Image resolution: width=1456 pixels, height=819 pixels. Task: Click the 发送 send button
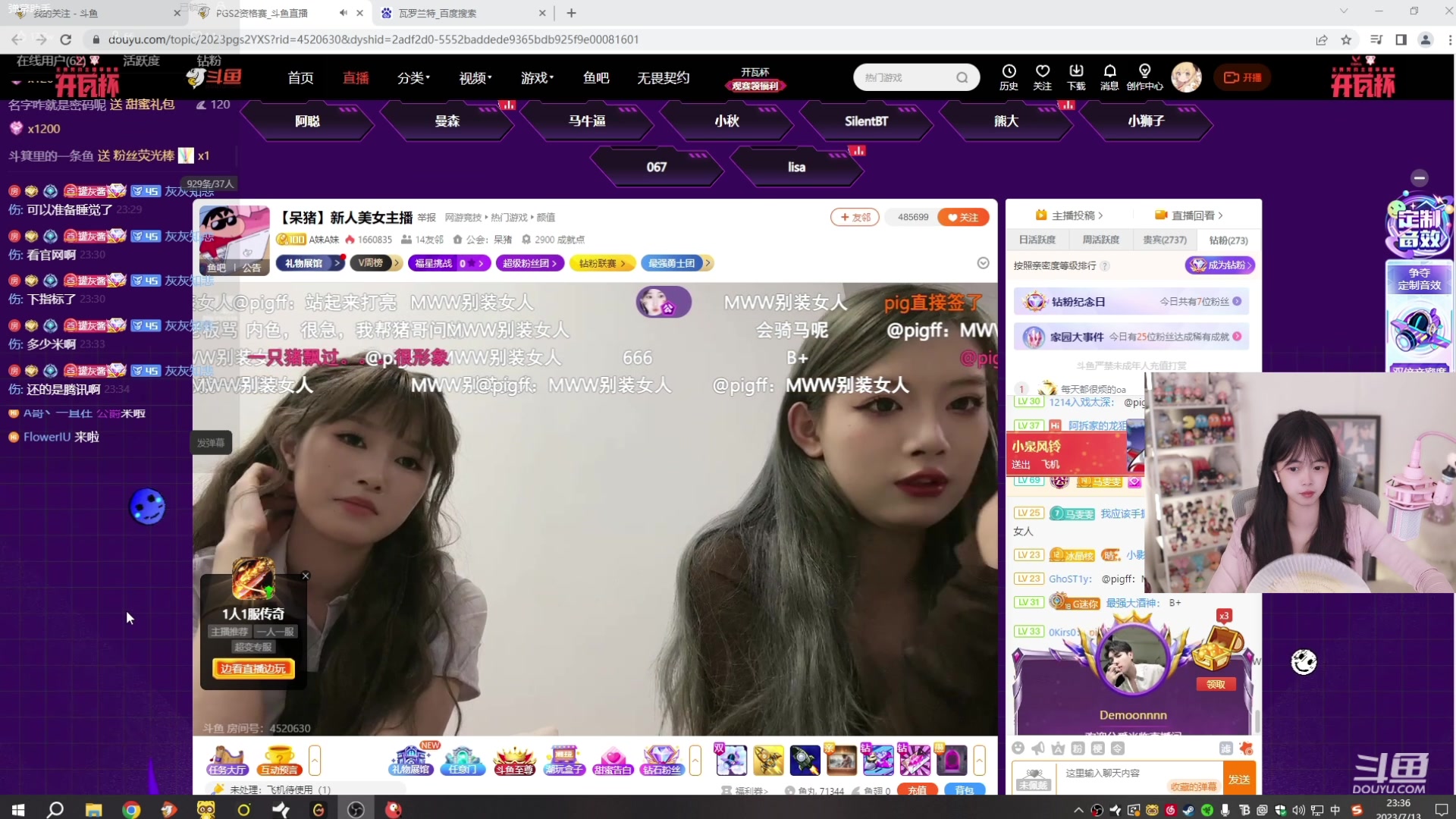click(x=1239, y=779)
